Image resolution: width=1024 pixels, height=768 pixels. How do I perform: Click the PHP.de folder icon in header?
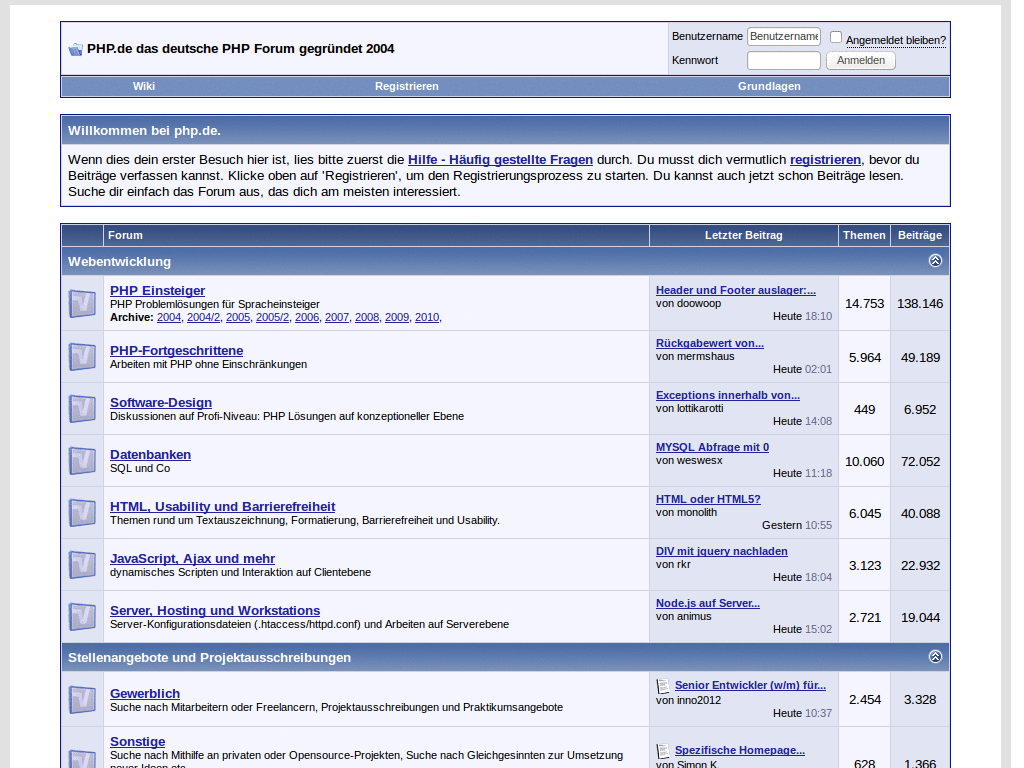pyautogui.click(x=76, y=49)
